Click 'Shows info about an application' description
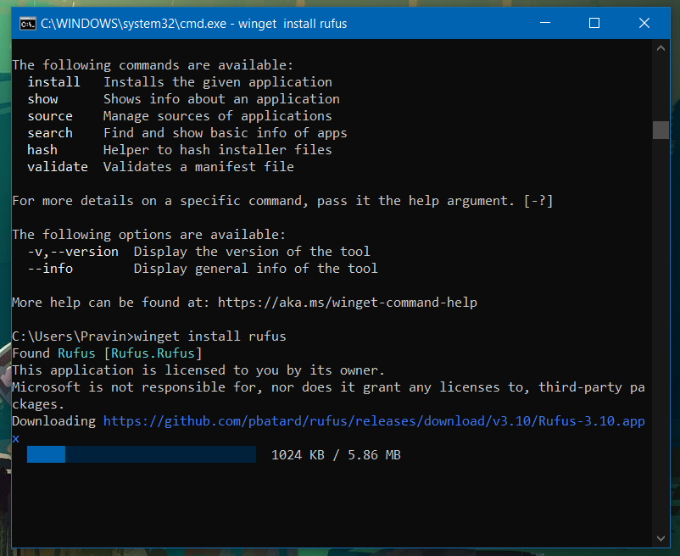680x556 pixels. pyautogui.click(x=222, y=99)
